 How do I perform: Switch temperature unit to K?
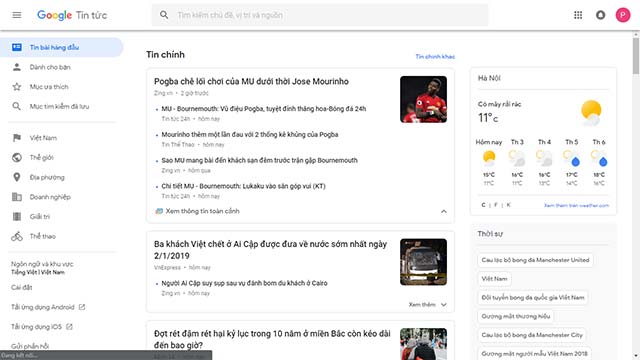[x=508, y=205]
